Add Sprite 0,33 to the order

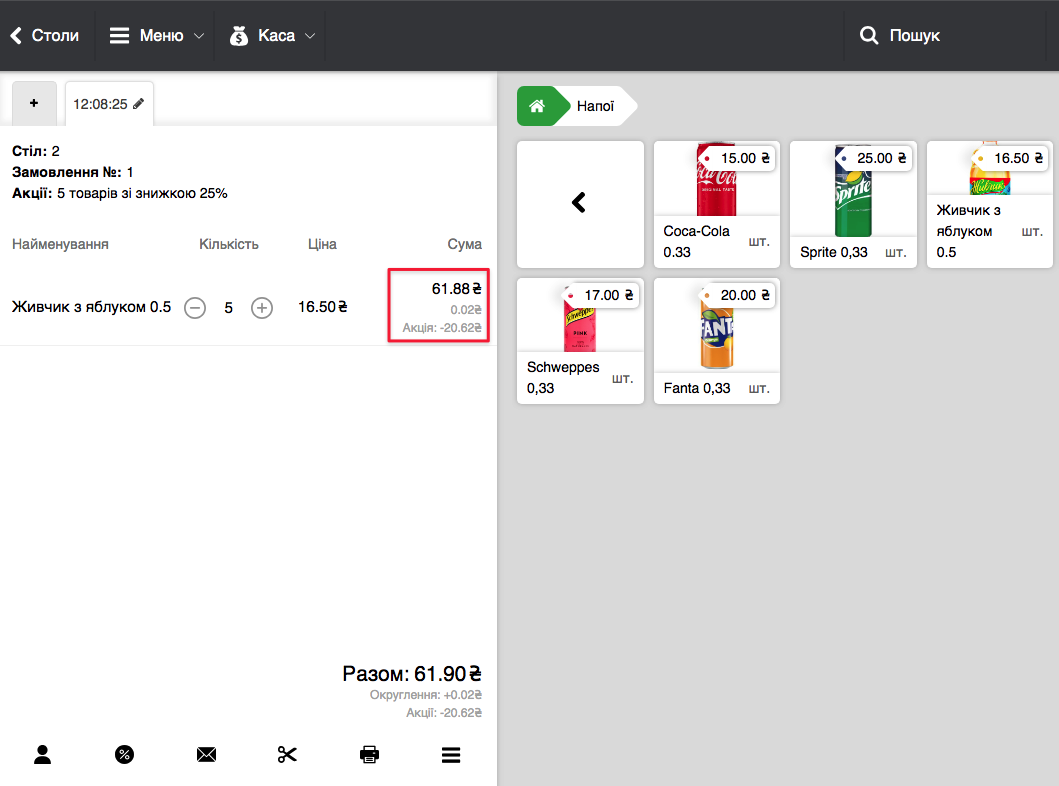(x=852, y=204)
